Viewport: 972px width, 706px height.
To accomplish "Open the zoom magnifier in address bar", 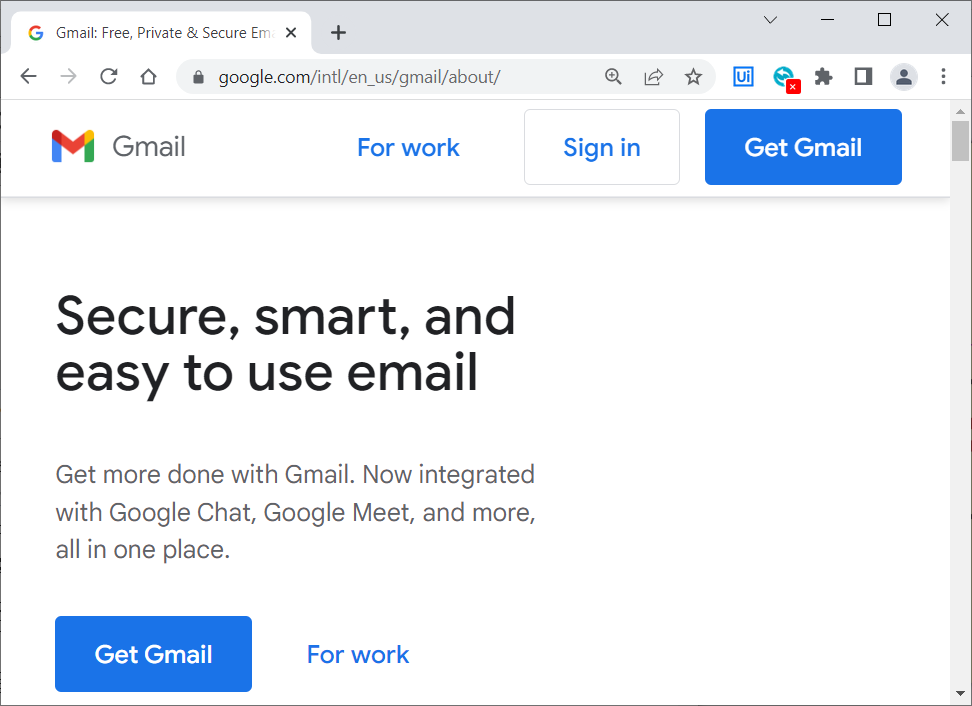I will coord(613,76).
